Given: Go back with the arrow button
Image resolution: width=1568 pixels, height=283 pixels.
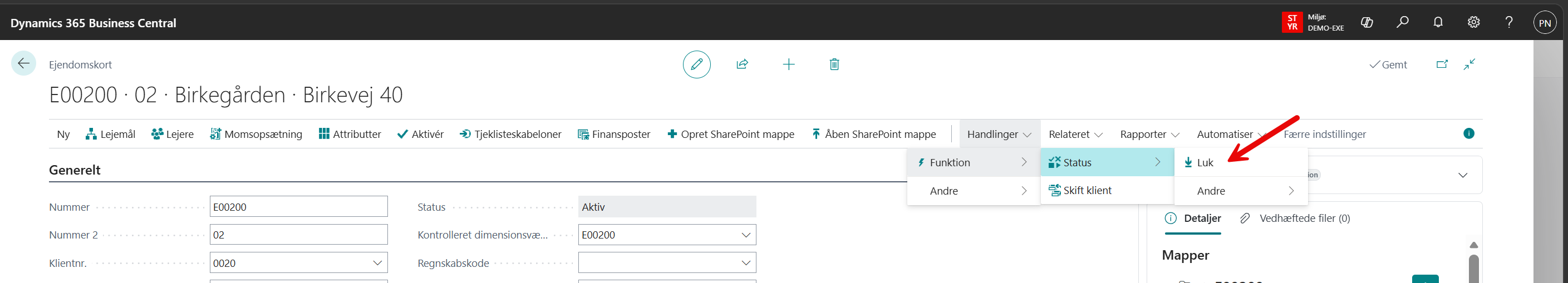Looking at the screenshot, I should pos(24,63).
